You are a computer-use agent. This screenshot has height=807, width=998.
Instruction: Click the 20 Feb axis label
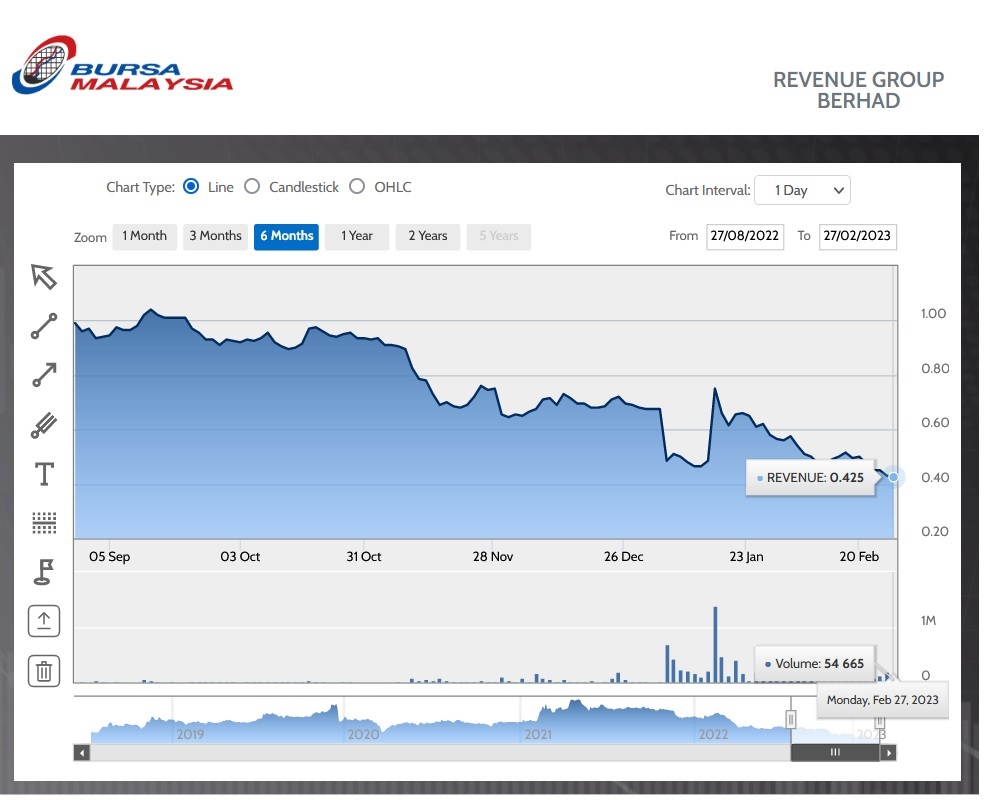859,556
